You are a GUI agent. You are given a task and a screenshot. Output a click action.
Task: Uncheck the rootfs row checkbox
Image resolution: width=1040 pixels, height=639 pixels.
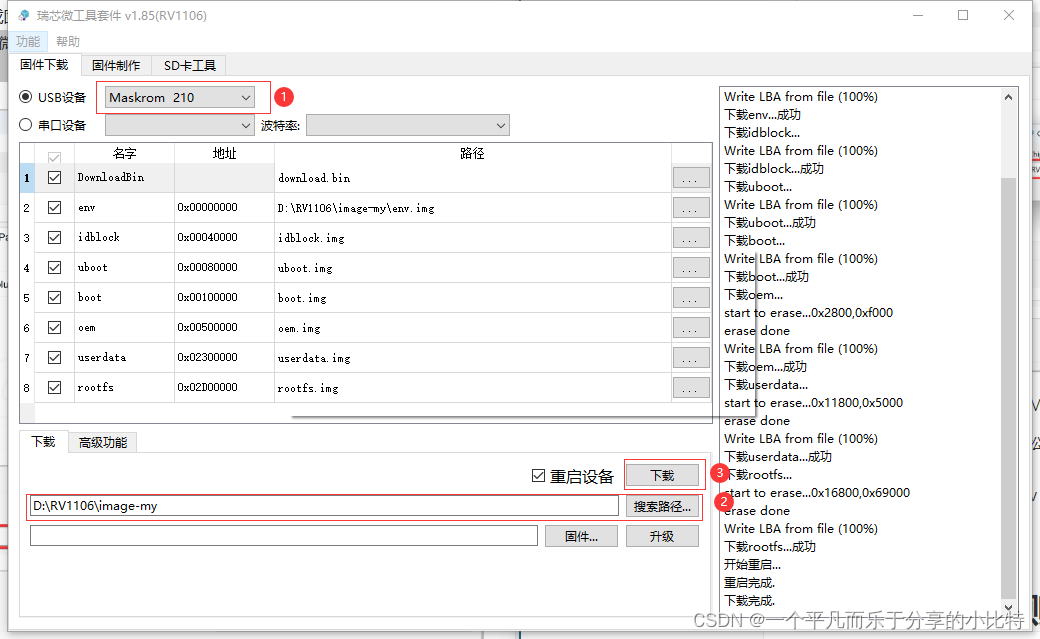pyautogui.click(x=54, y=387)
